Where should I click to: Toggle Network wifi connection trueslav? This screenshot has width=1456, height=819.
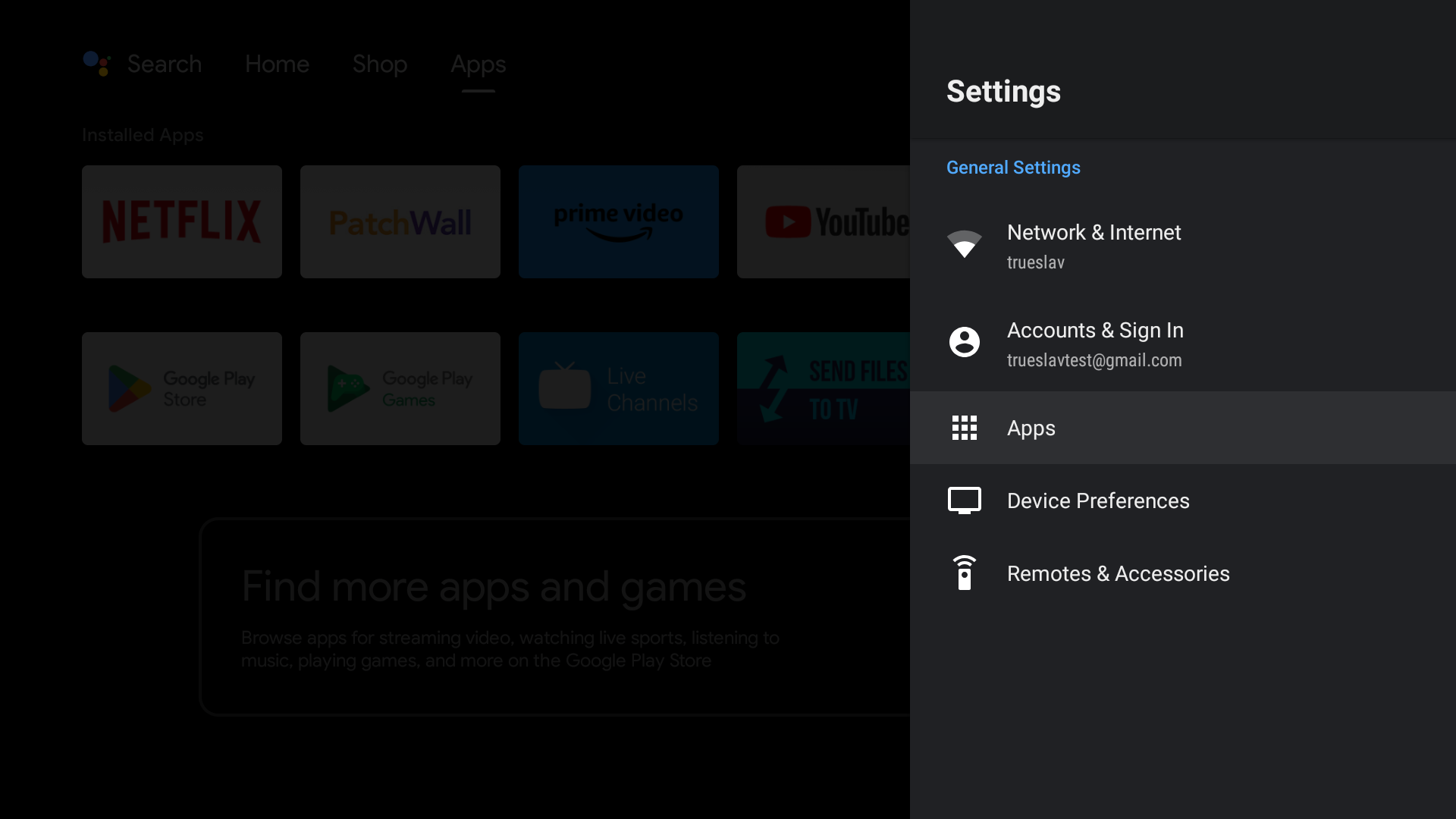click(1183, 245)
